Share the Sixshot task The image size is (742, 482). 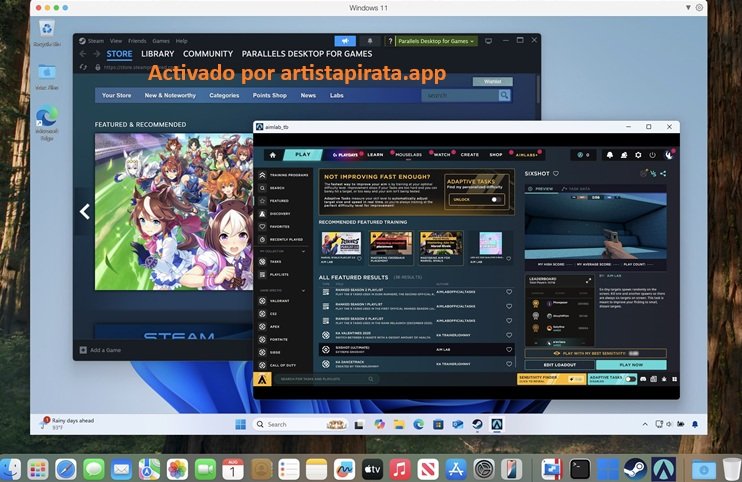(x=663, y=174)
